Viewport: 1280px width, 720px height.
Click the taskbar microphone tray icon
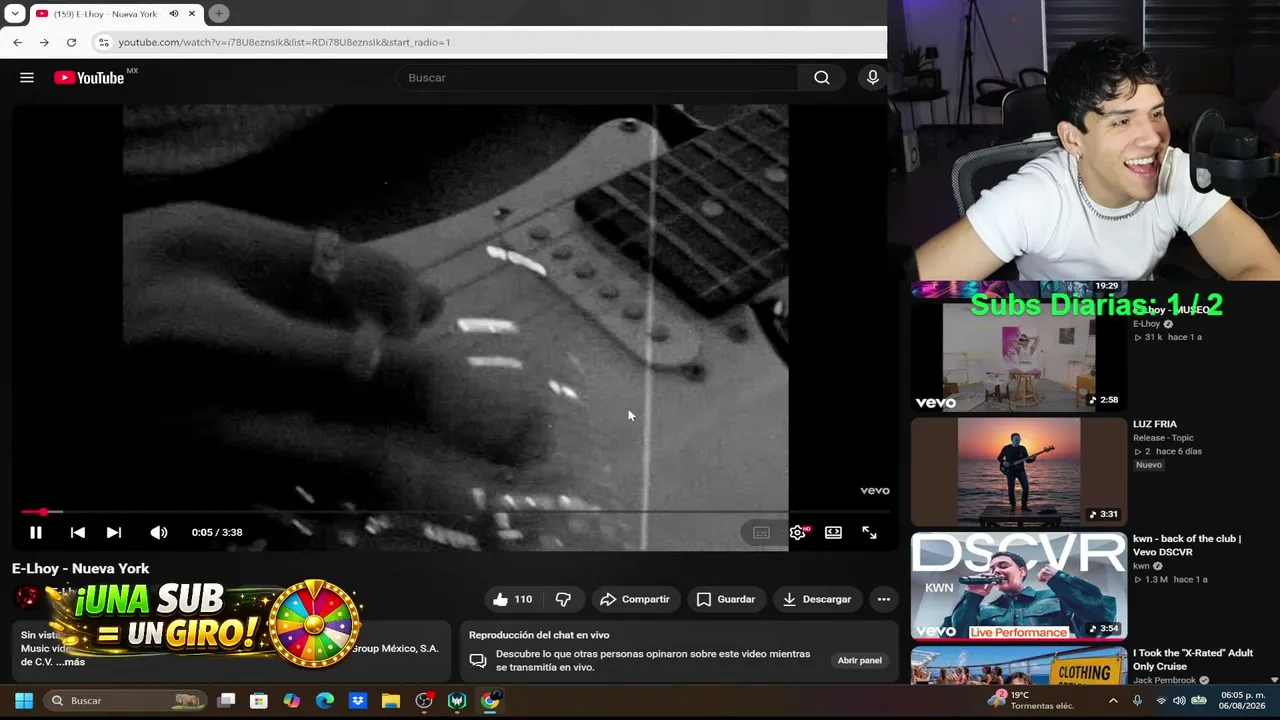click(1137, 701)
